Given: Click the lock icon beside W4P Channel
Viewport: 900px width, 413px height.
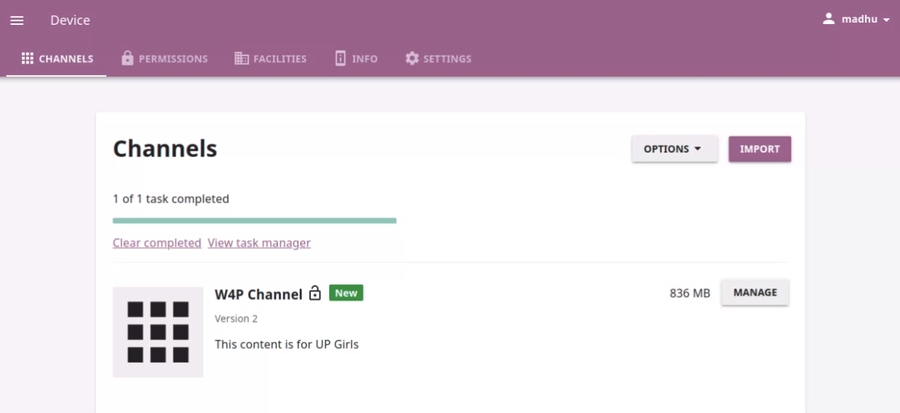Looking at the screenshot, I should click(315, 294).
